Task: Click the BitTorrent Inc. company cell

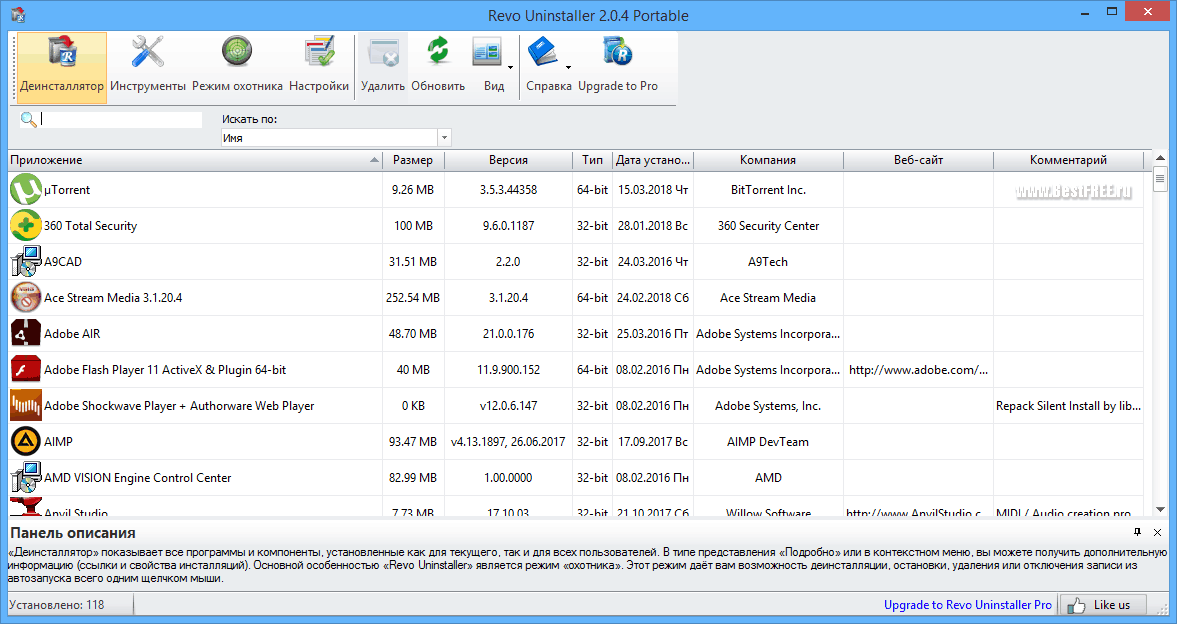Action: (x=768, y=190)
